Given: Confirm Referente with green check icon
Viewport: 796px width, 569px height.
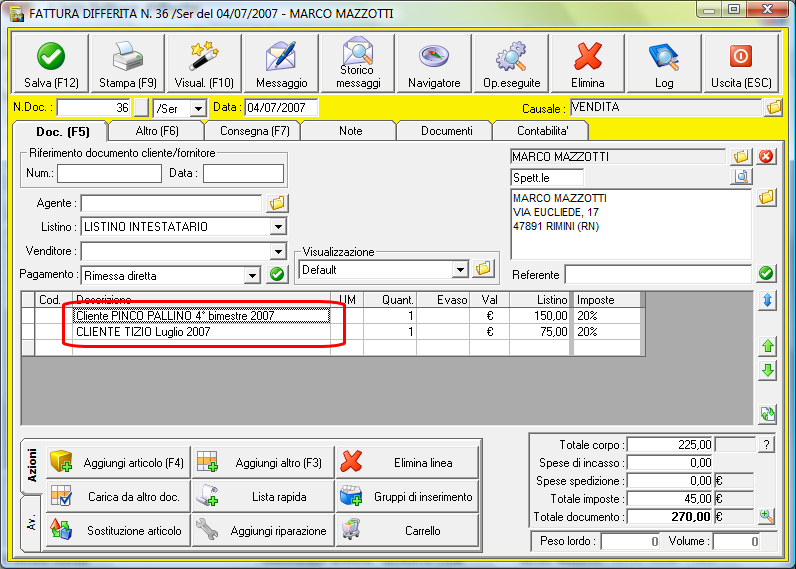Looking at the screenshot, I should tap(766, 274).
